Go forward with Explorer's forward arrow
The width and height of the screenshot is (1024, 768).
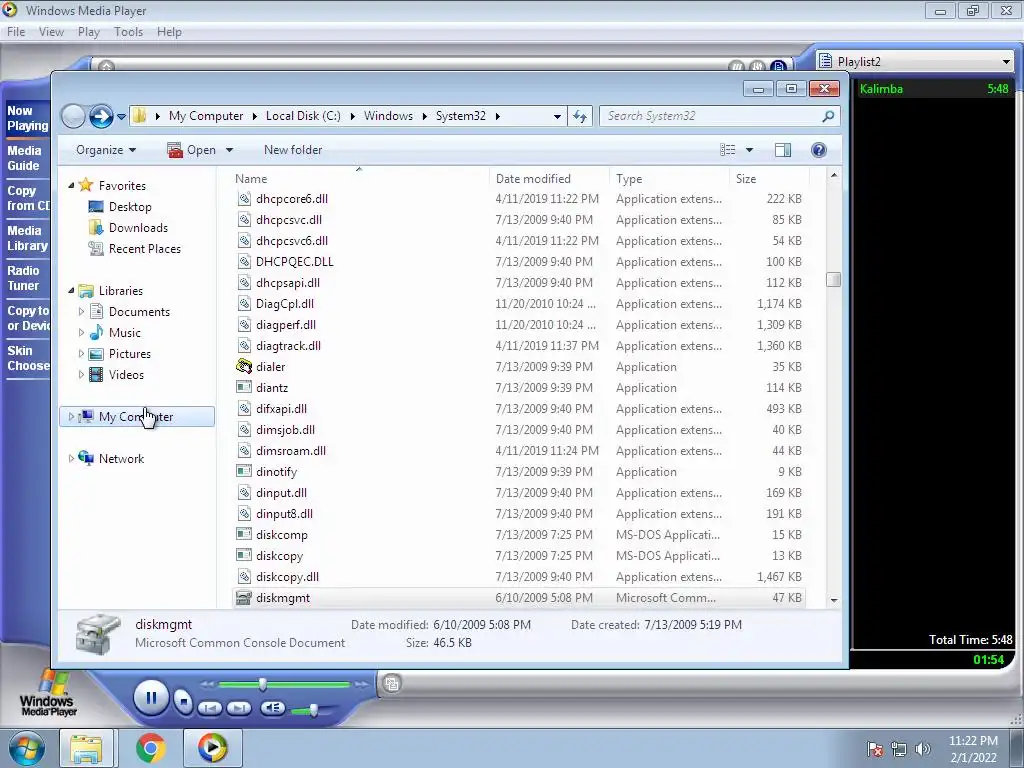tap(101, 116)
